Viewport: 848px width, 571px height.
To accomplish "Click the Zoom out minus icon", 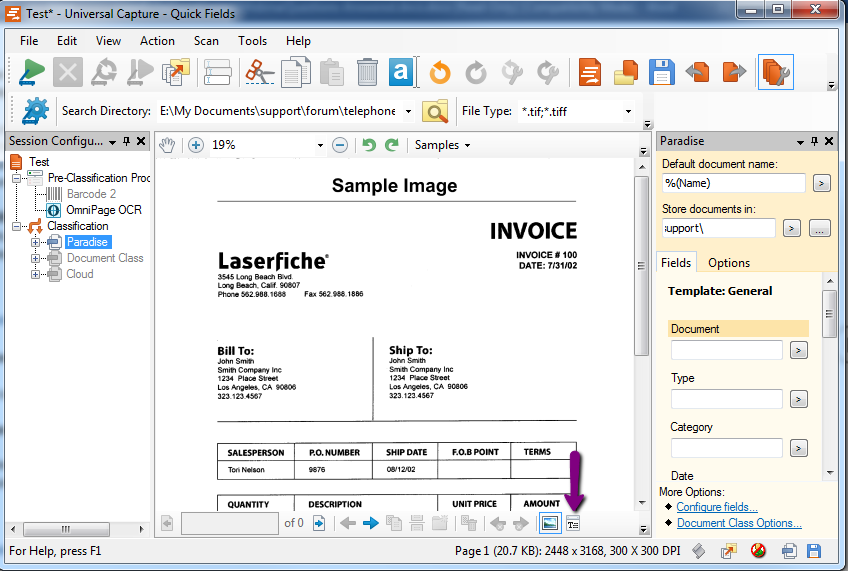I will pyautogui.click(x=340, y=145).
